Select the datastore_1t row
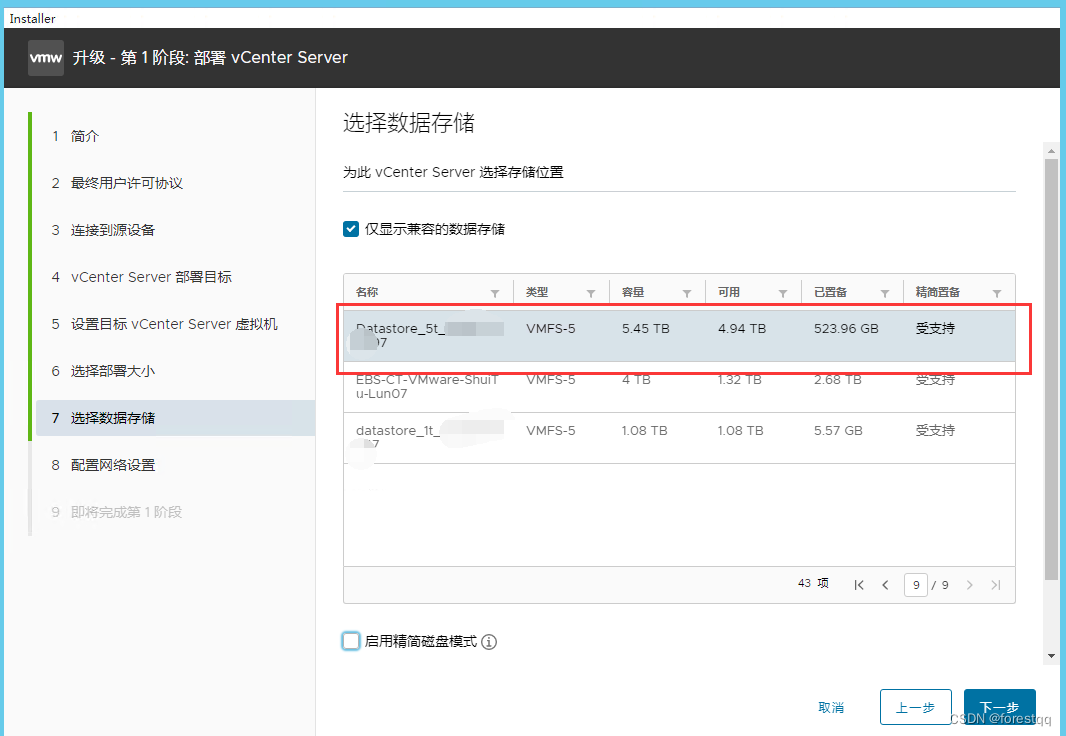Viewport: 1066px width, 736px height. [x=679, y=438]
